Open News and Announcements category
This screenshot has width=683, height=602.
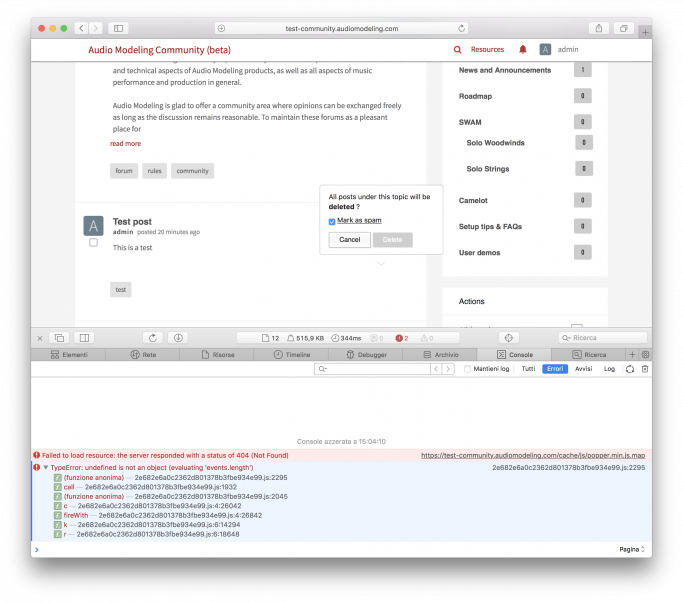tap(505, 70)
